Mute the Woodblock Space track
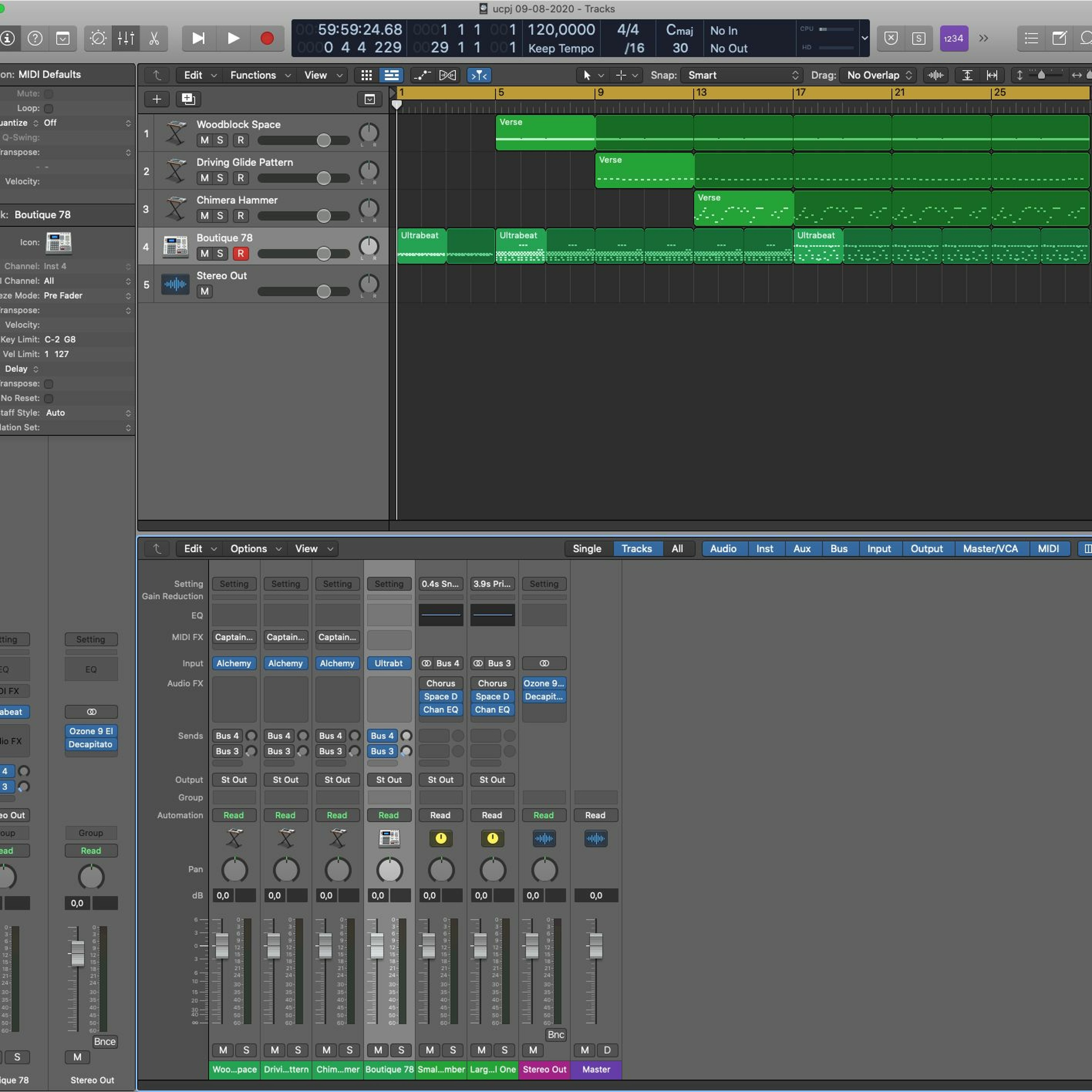The height and width of the screenshot is (1092, 1092). click(205, 140)
